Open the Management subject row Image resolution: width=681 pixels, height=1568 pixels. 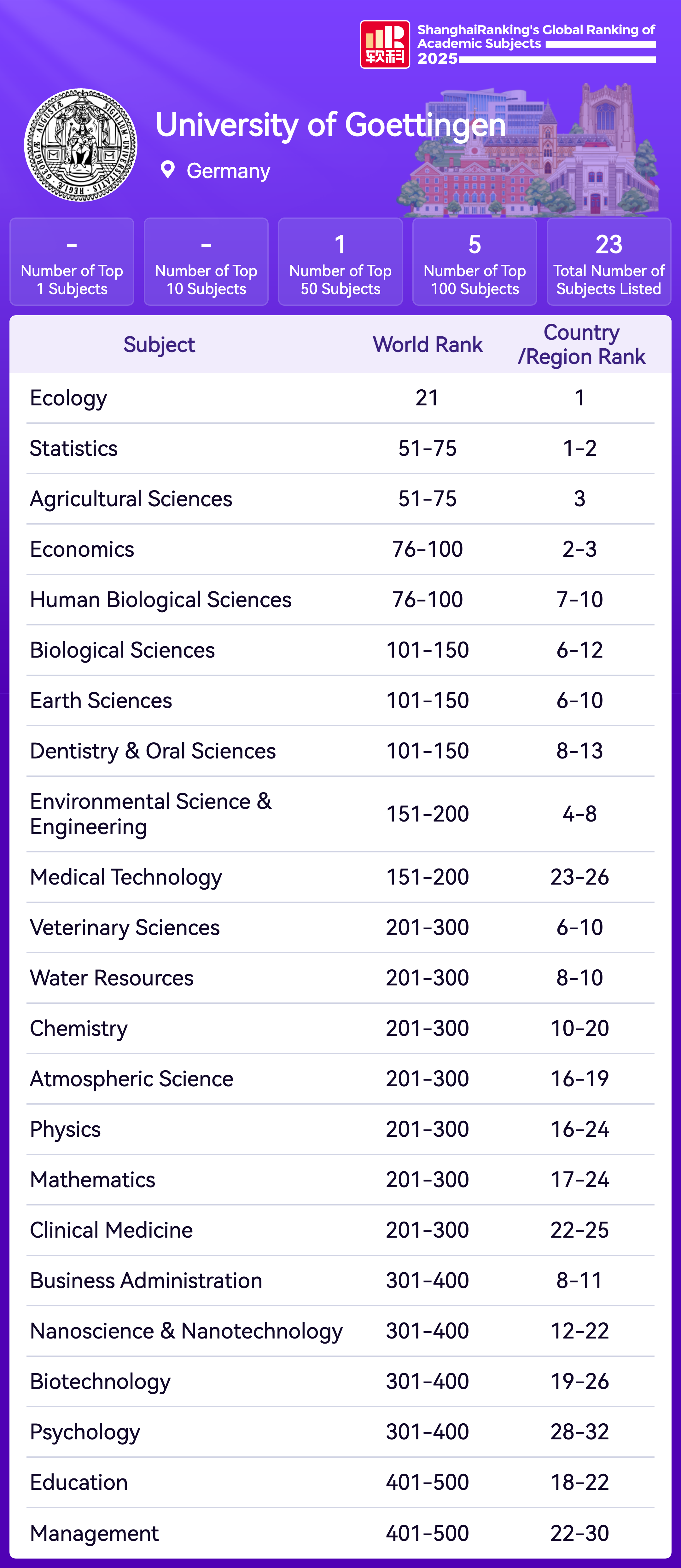[x=94, y=1533]
